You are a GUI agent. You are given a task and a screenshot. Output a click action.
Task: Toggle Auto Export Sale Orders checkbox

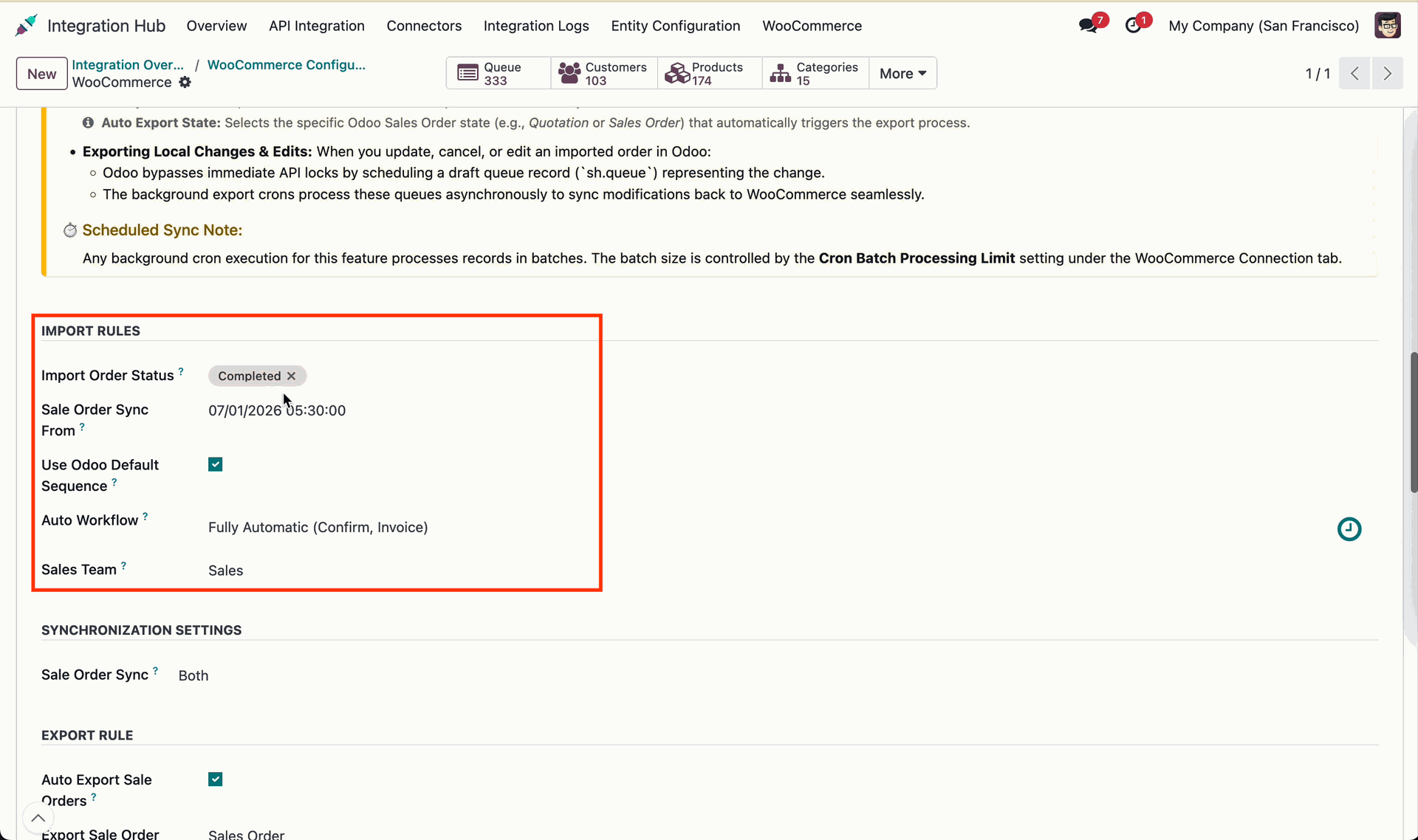[x=215, y=779]
